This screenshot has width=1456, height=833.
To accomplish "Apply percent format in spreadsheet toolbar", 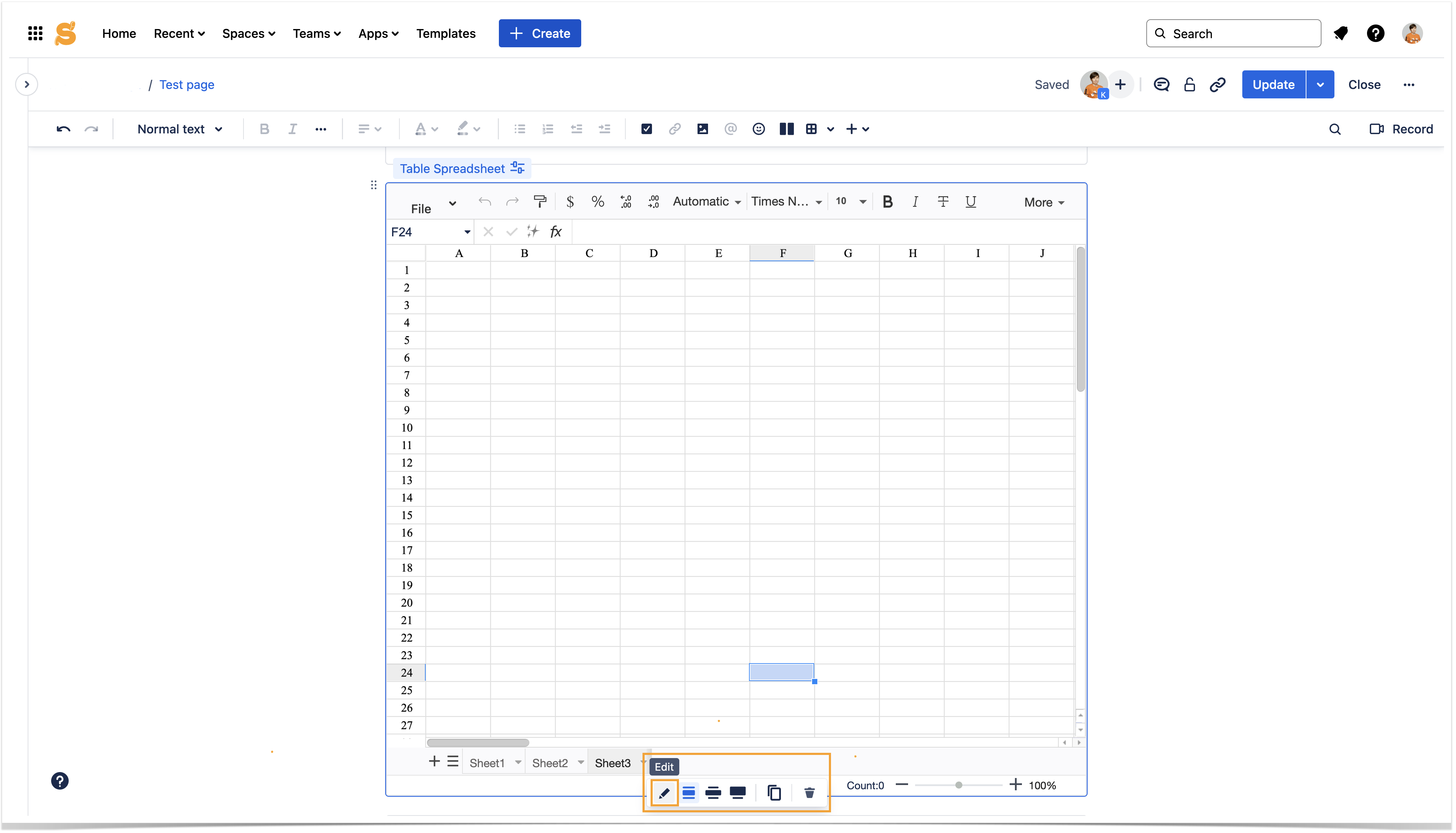I will 598,201.
